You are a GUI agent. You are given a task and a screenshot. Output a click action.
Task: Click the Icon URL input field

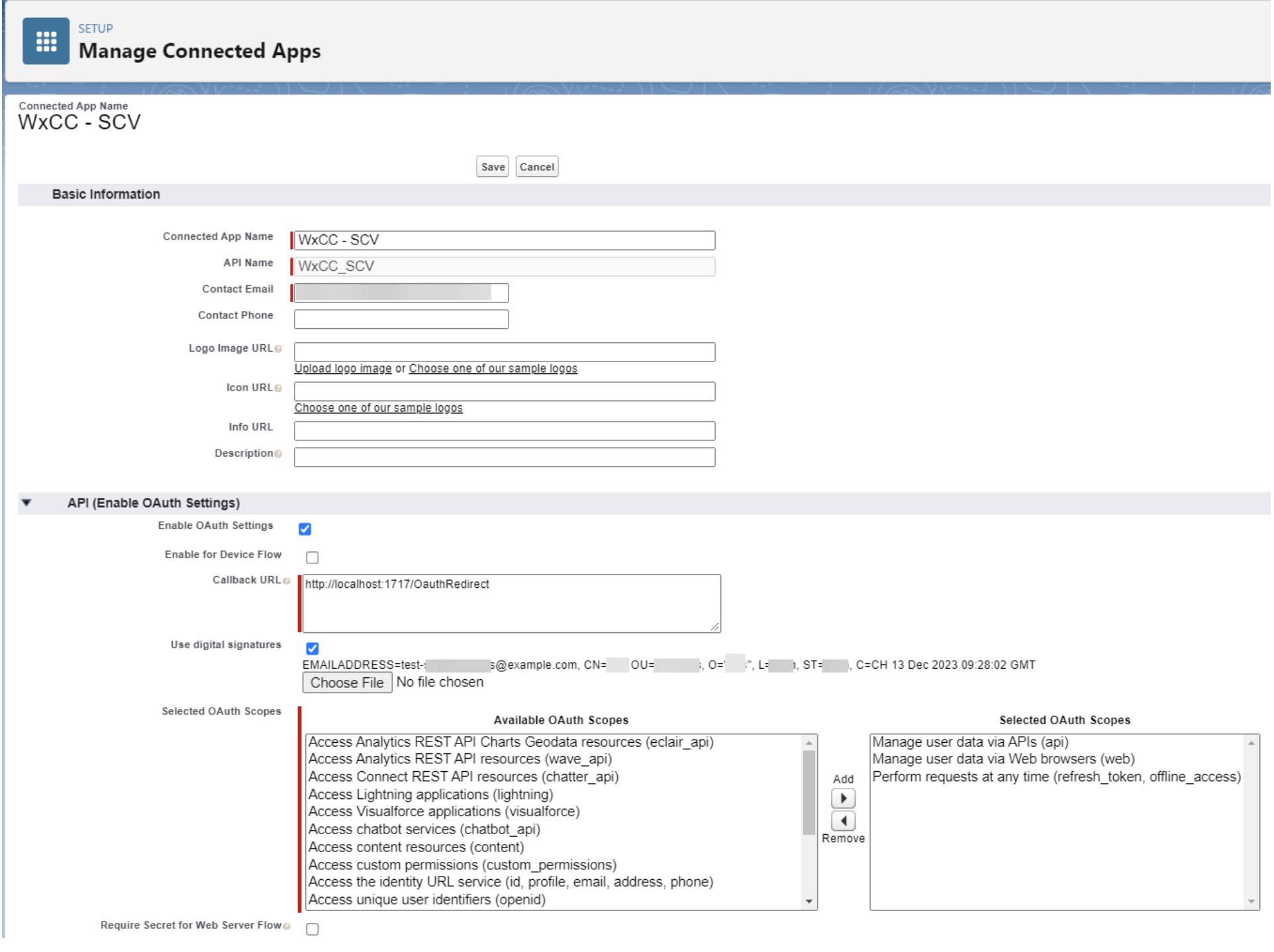(x=505, y=393)
